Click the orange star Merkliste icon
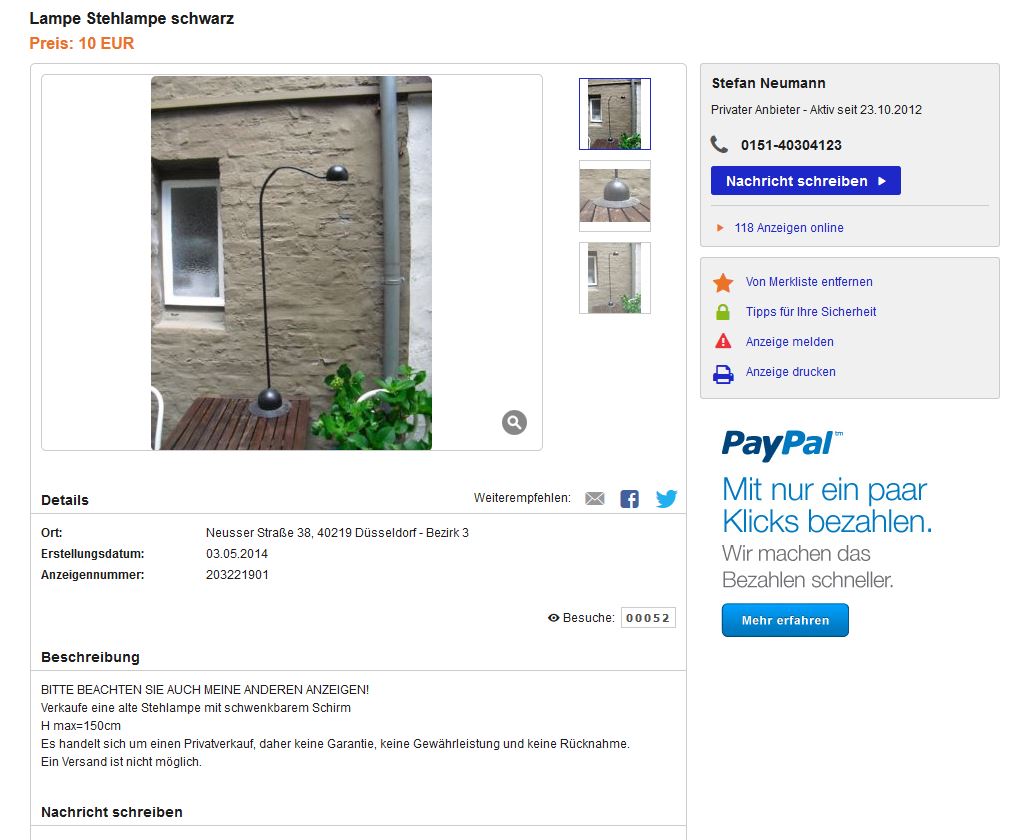Screen dimensions: 1036x840 pos(723,282)
